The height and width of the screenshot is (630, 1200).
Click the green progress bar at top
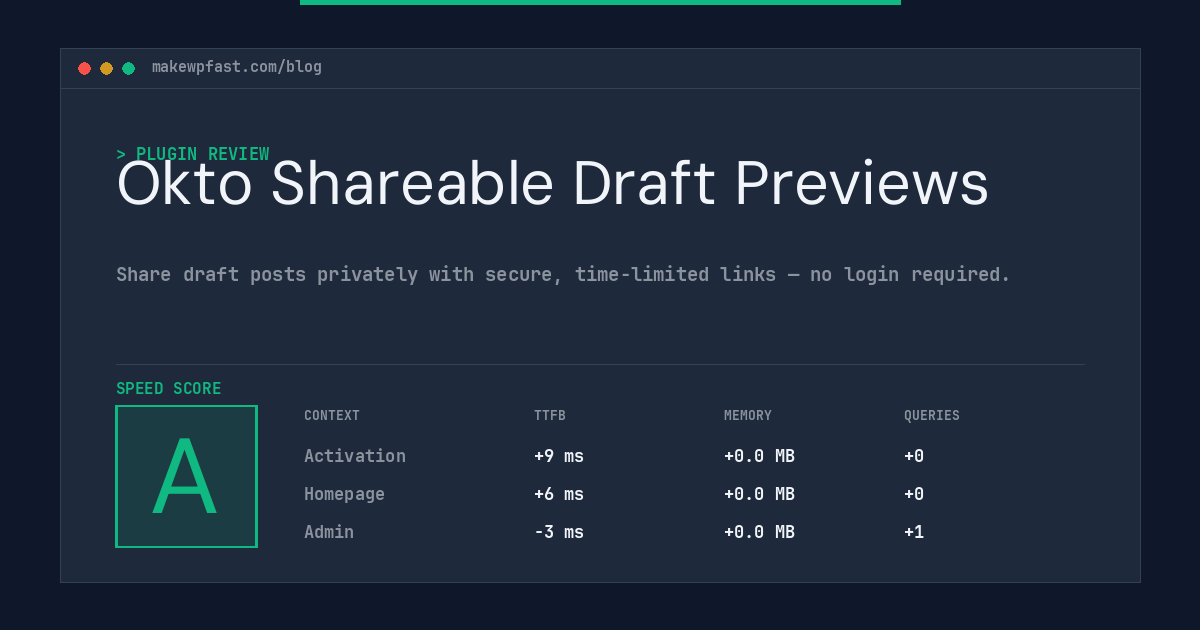[600, 2]
